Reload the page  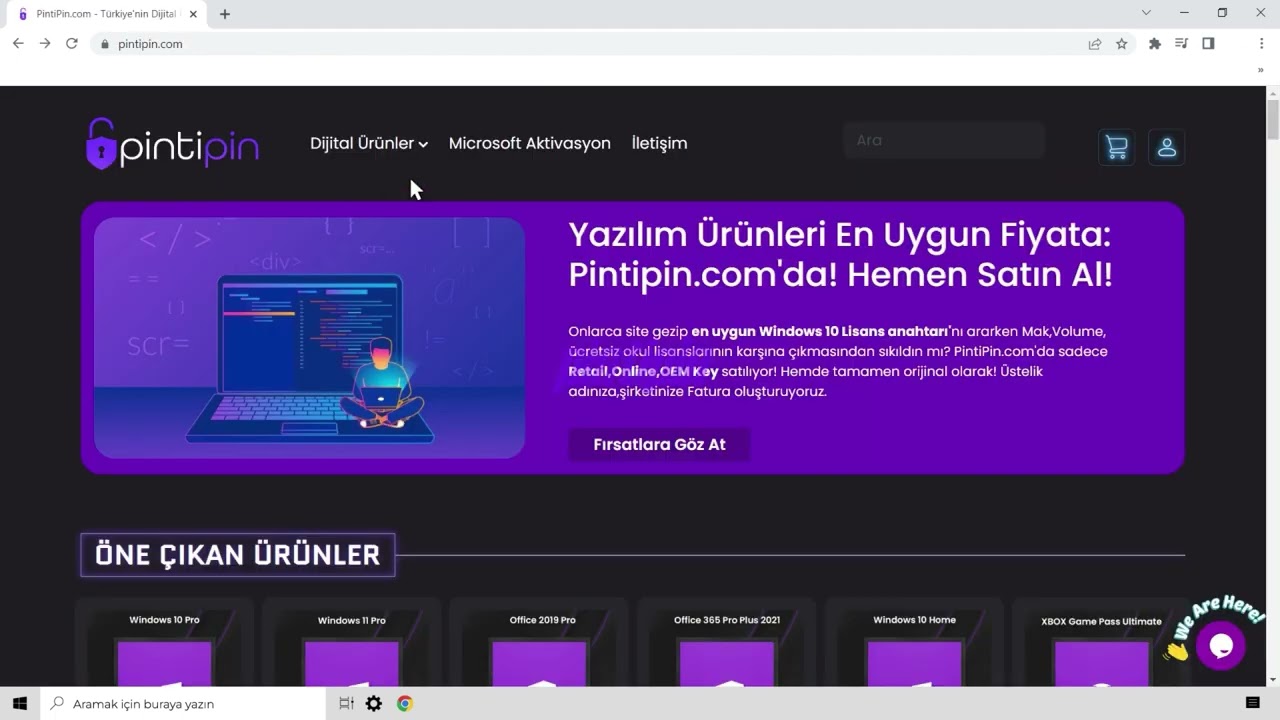(72, 44)
